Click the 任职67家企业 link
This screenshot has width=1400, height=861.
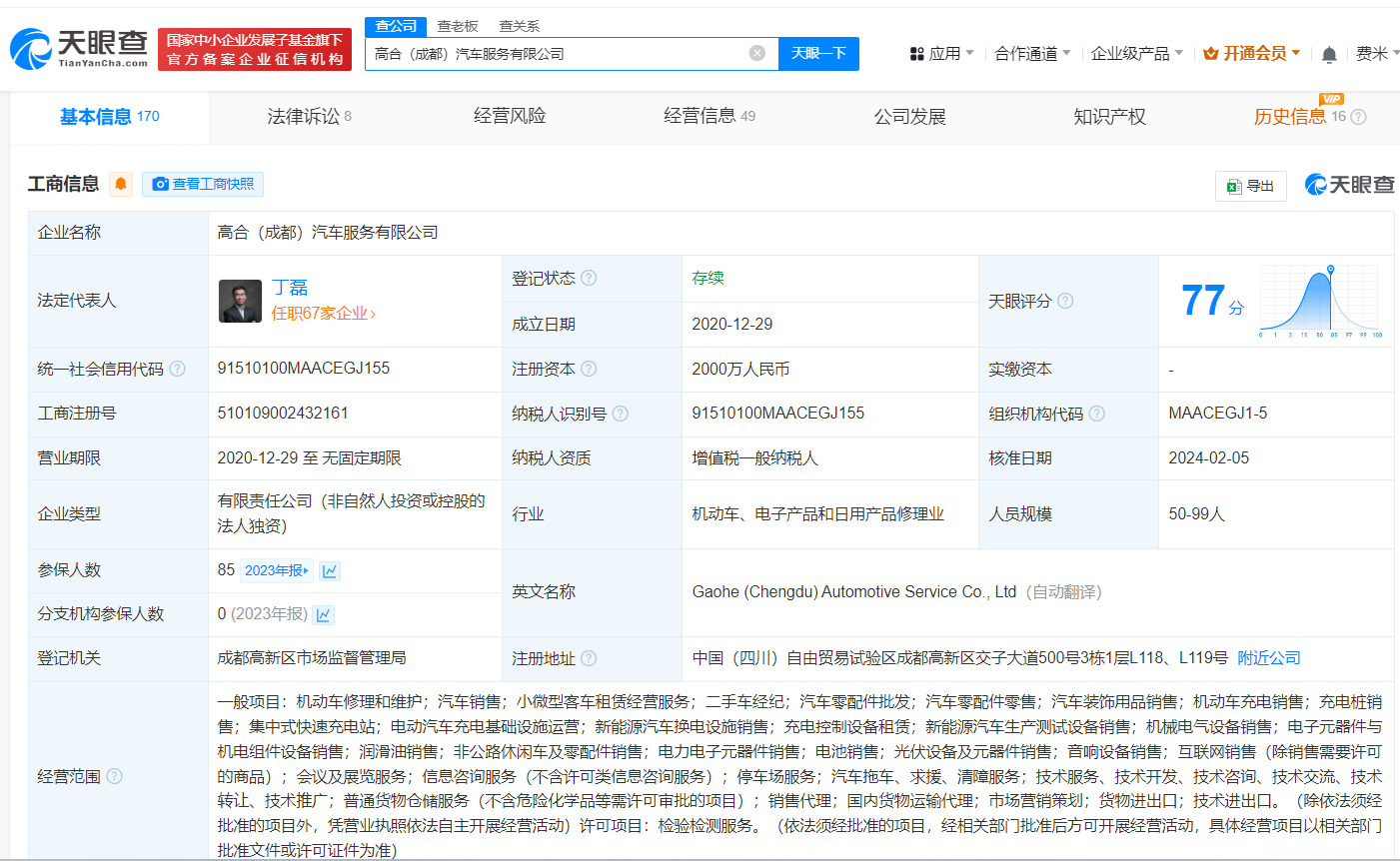tap(321, 313)
